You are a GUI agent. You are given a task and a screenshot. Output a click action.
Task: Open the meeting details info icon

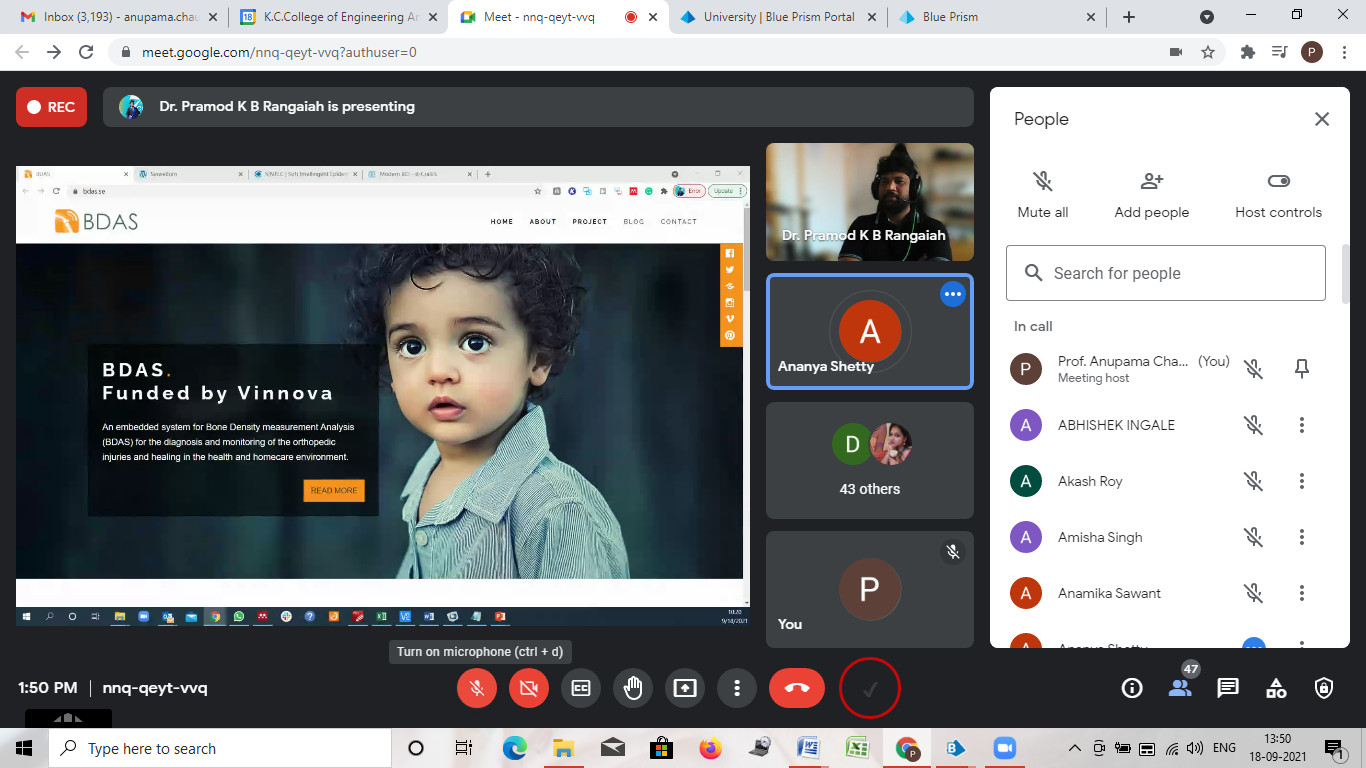tap(1132, 688)
